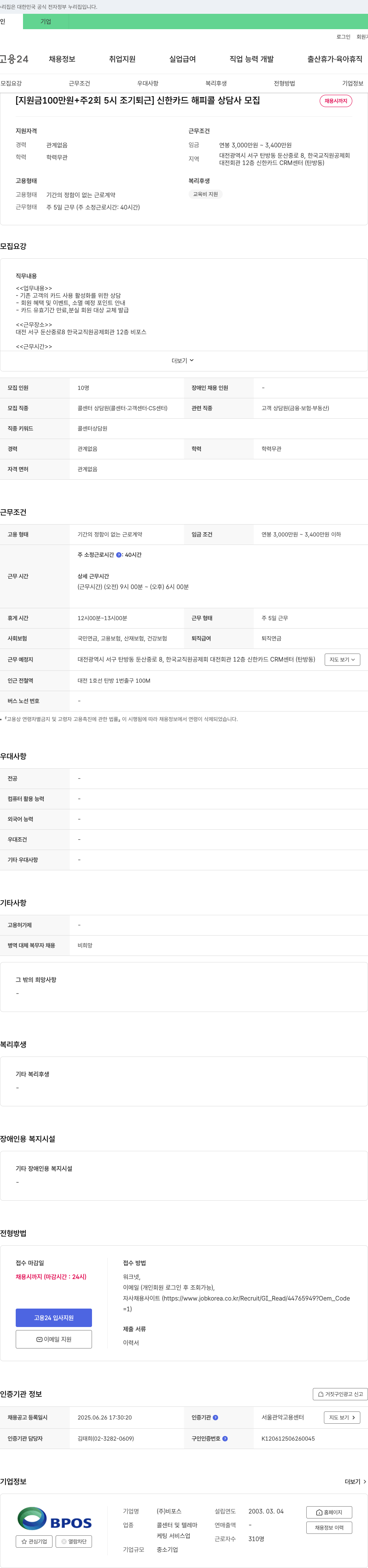Jump to 전형방법 section tab
This screenshot has width=368, height=1568.
point(284,83)
